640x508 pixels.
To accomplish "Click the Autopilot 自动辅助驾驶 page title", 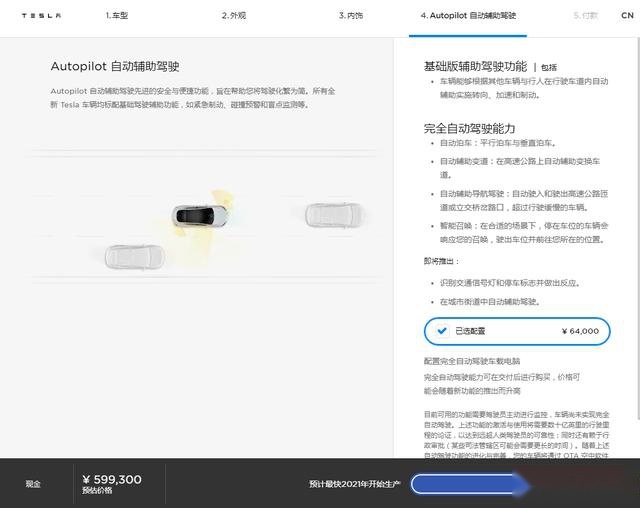I will 115,66.
